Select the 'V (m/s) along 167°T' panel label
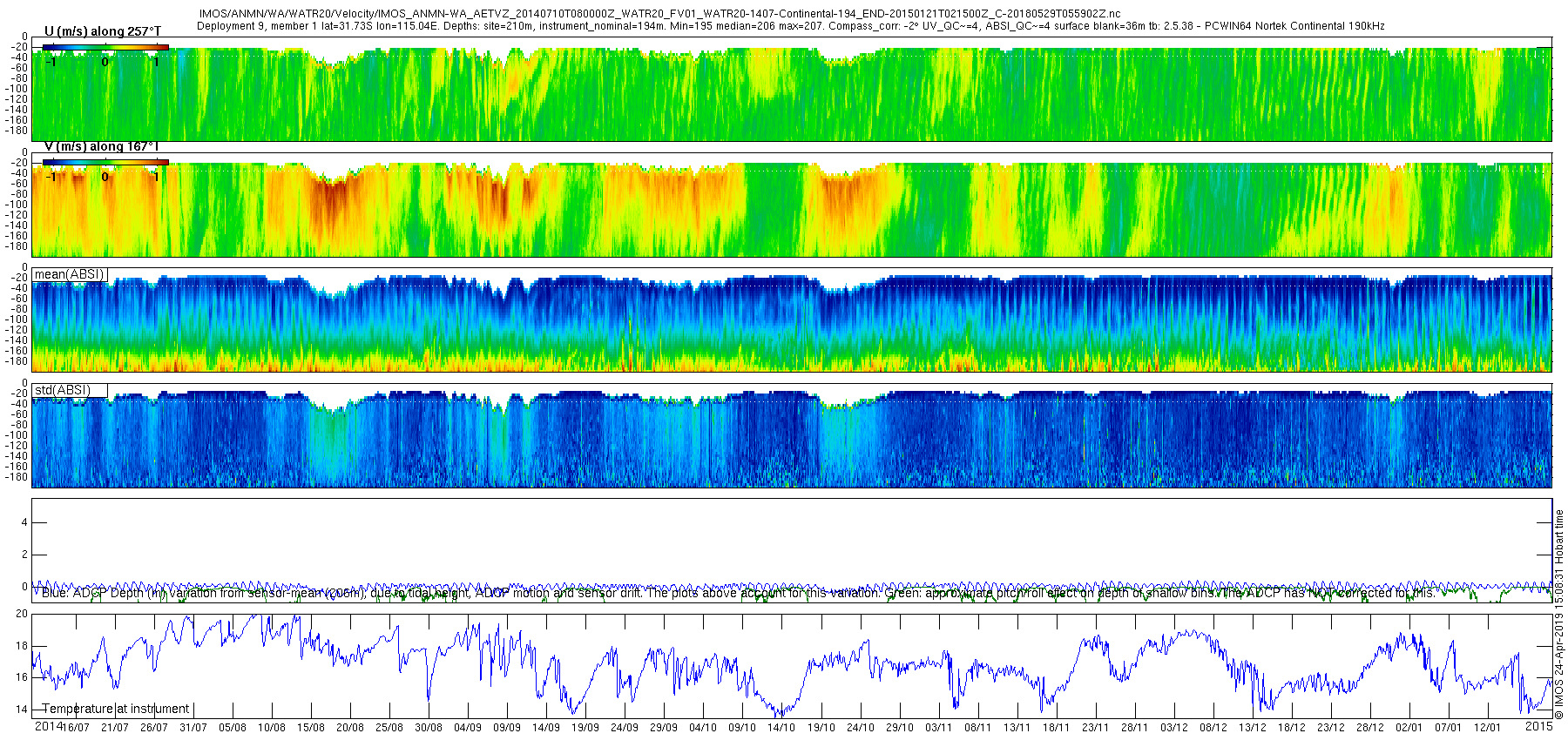 [x=103, y=146]
